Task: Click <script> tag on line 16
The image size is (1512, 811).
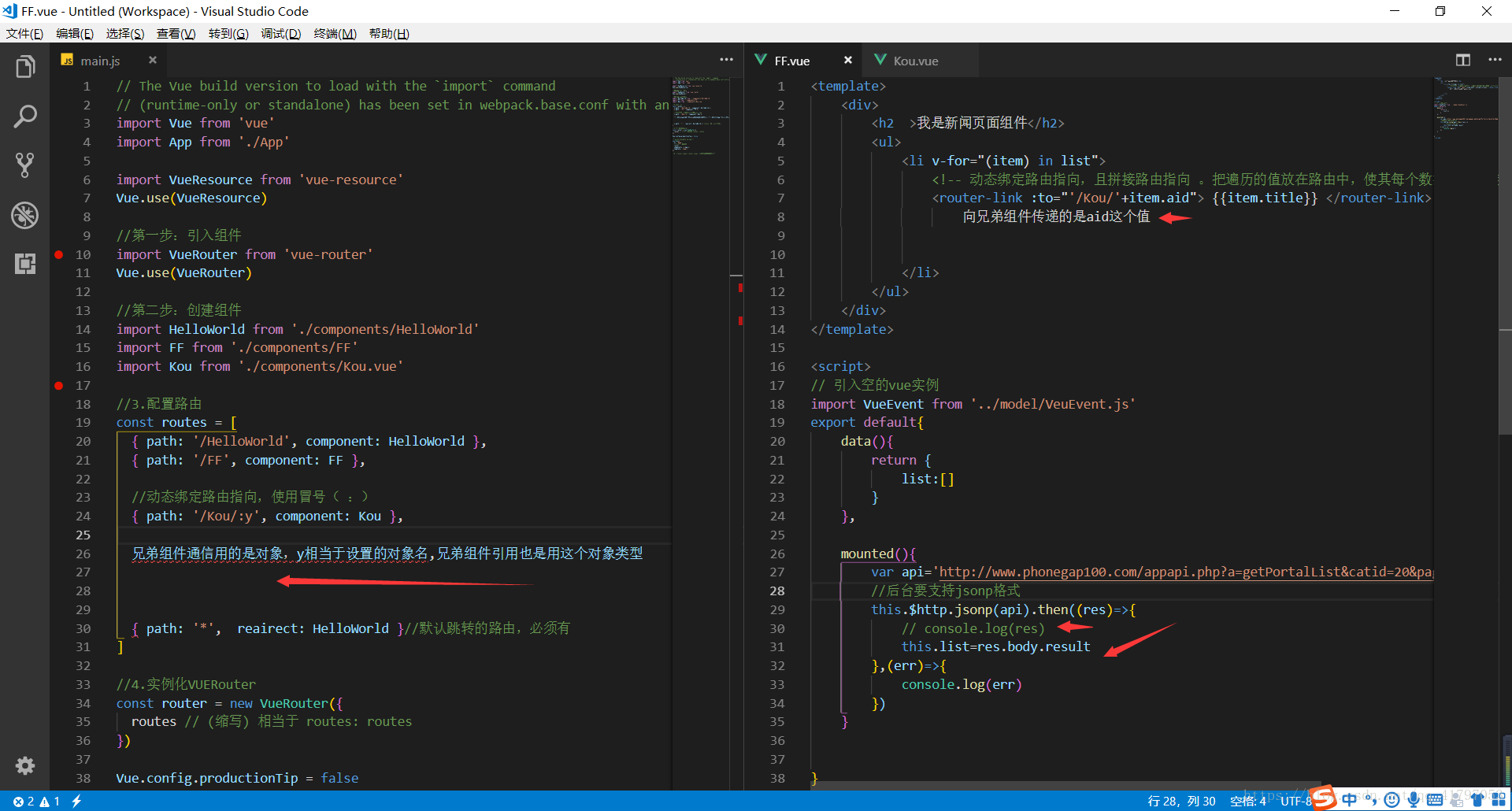Action: point(840,366)
